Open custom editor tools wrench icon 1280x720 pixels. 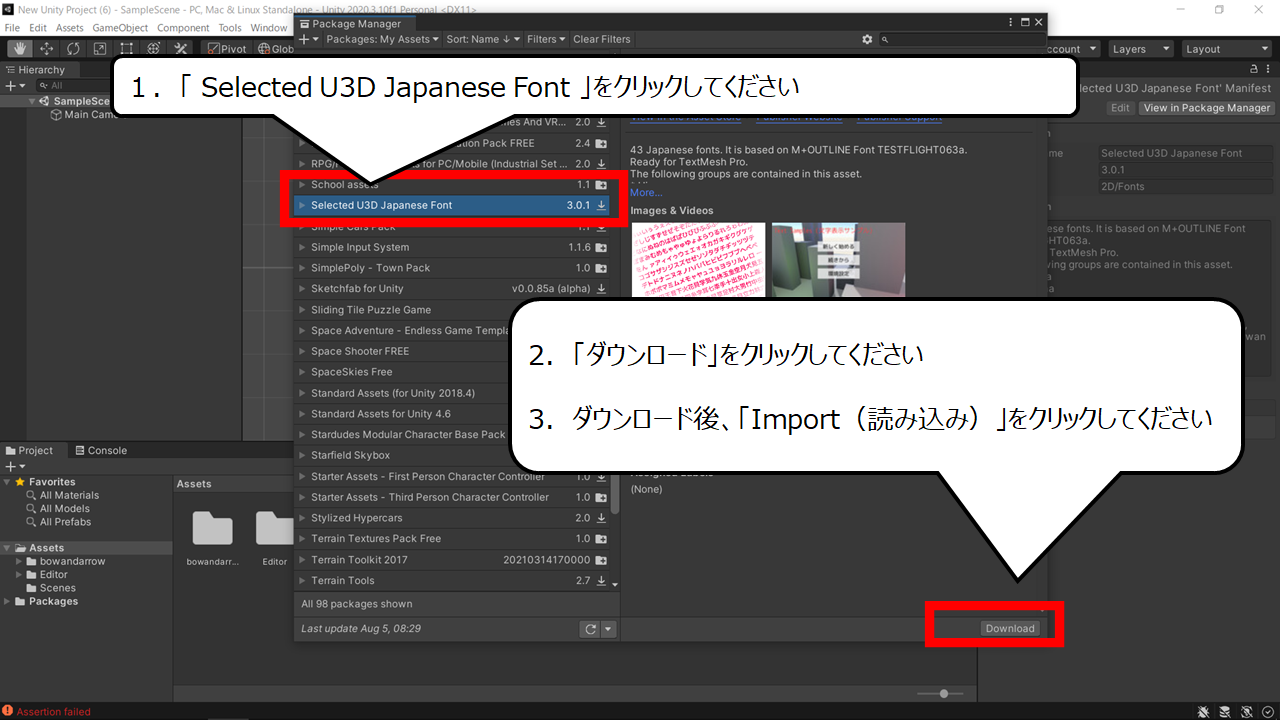click(x=181, y=48)
